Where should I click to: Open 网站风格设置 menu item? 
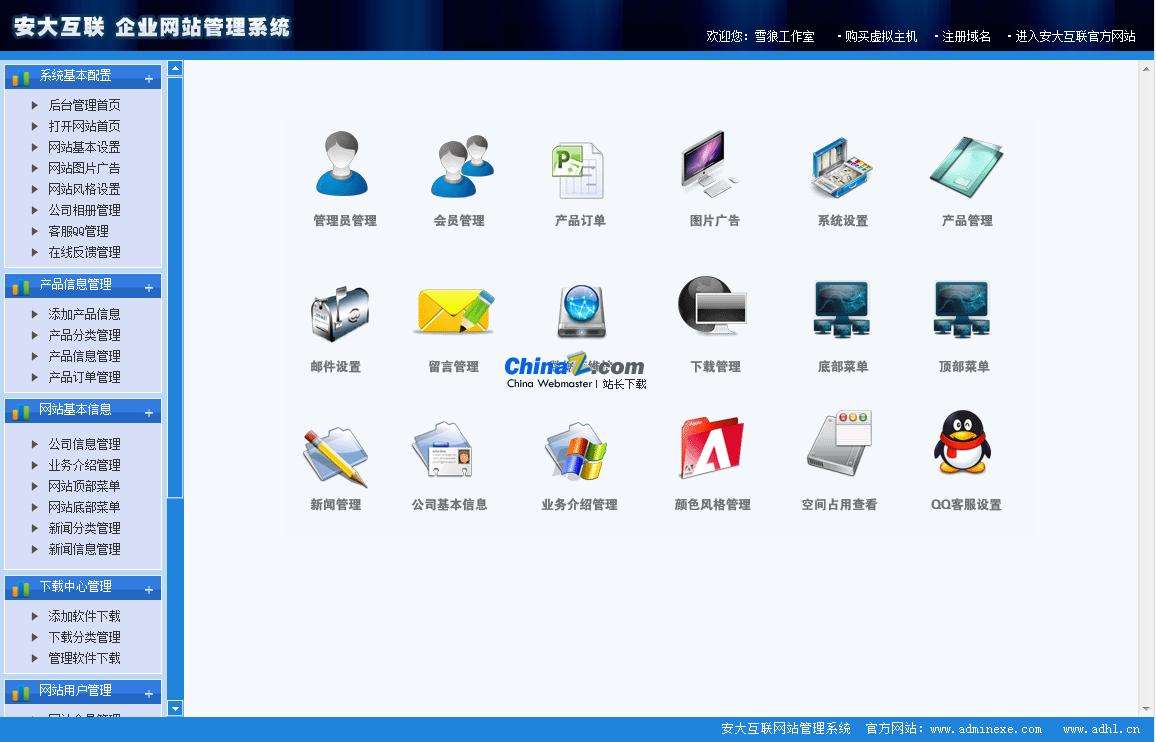click(x=84, y=190)
